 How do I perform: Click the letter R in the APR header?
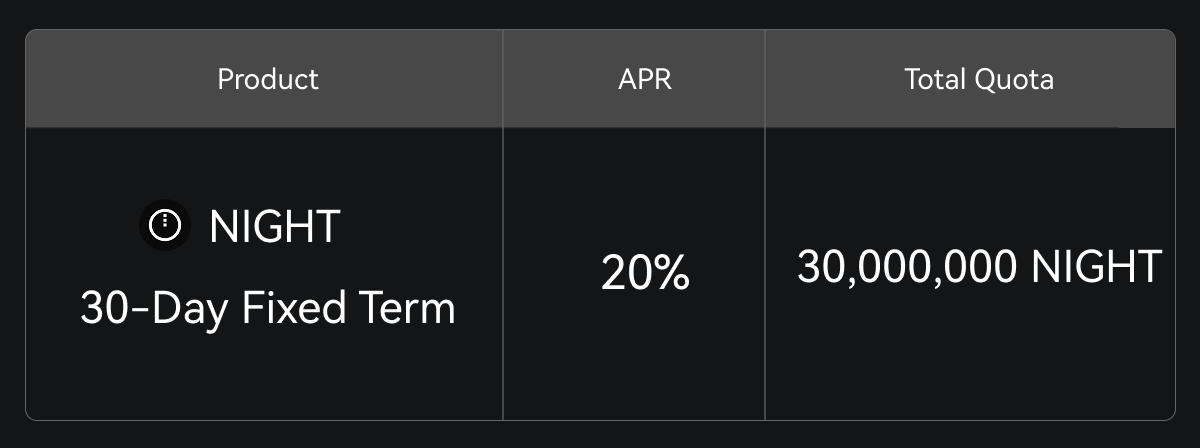[663, 79]
